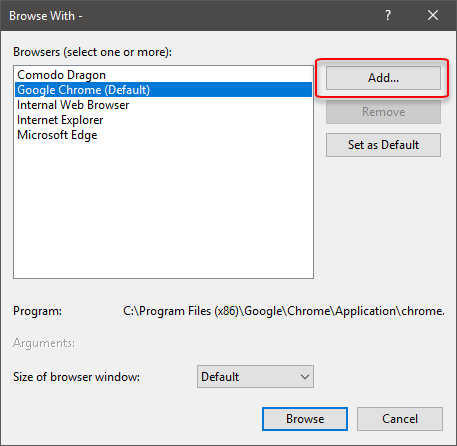The image size is (457, 446).
Task: Click the question mark help icon
Action: (388, 15)
